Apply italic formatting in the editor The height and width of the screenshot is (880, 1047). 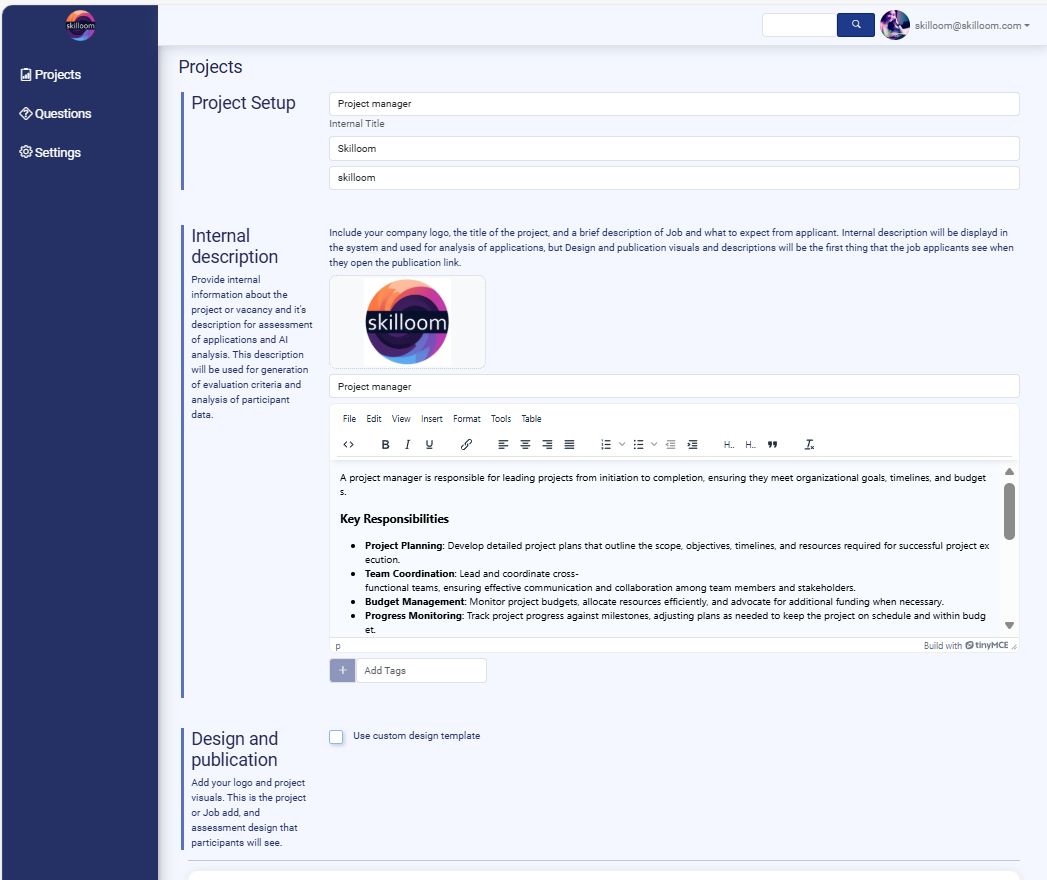[407, 445]
